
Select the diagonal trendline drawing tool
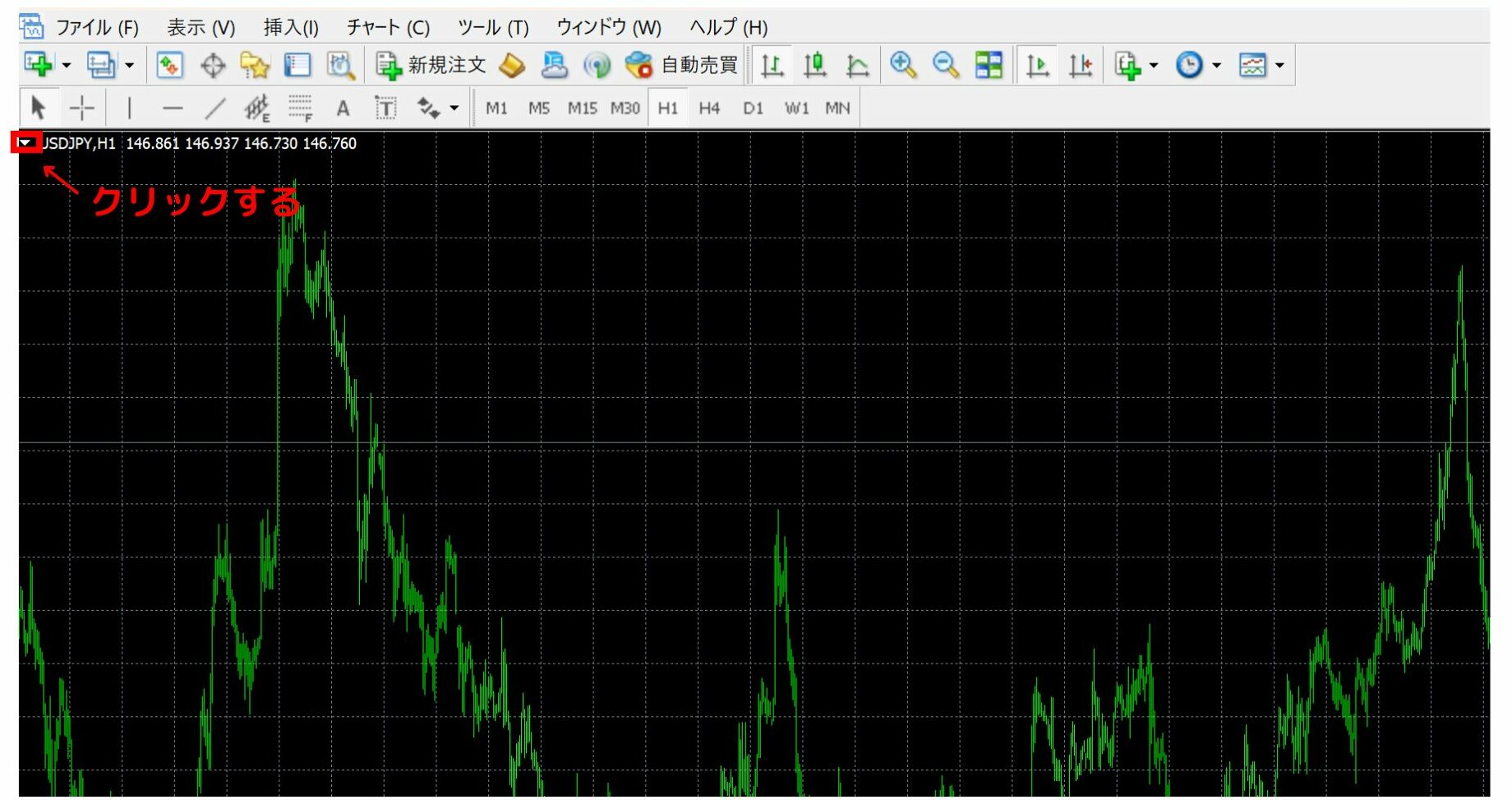tap(214, 108)
